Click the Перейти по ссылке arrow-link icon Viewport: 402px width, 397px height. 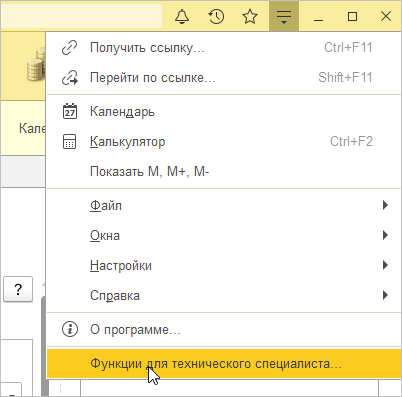tap(70, 78)
